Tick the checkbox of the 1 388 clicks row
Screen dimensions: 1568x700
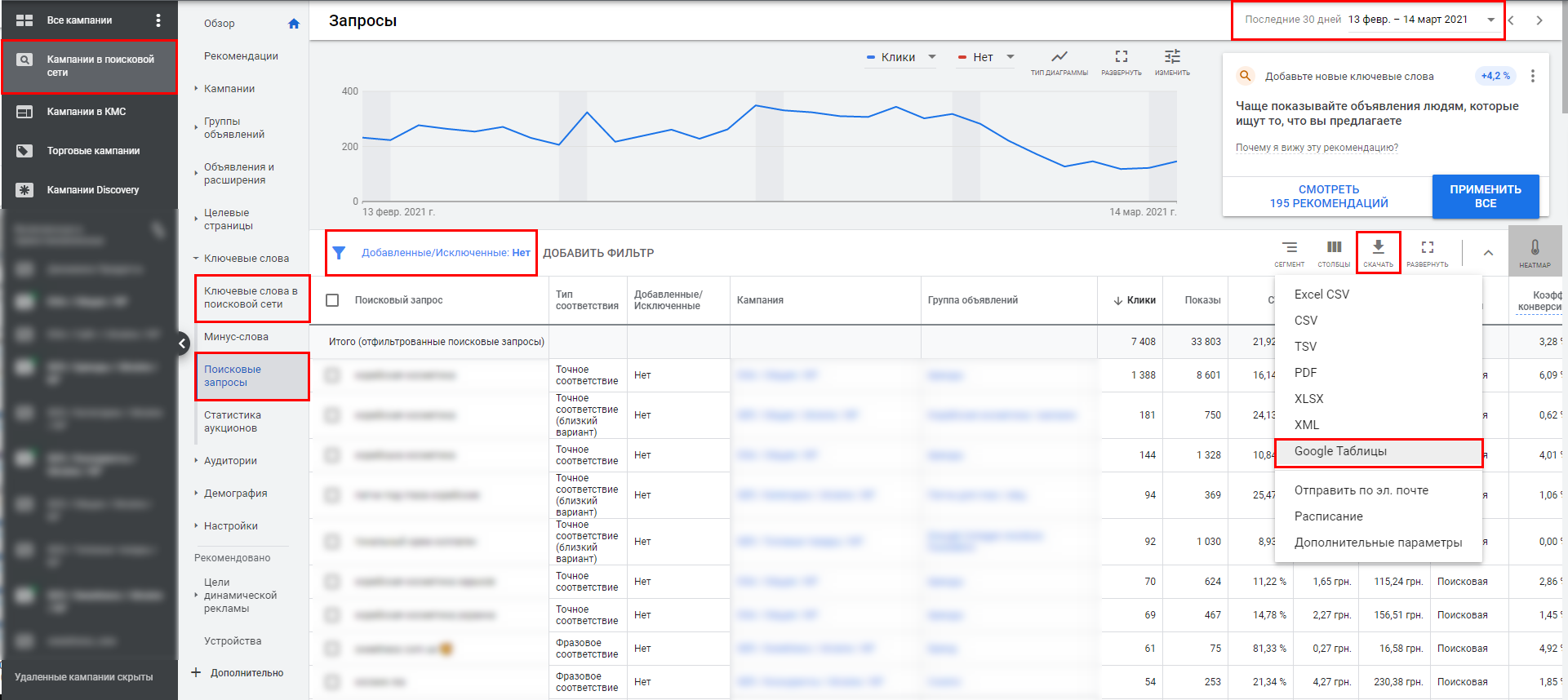coord(332,375)
